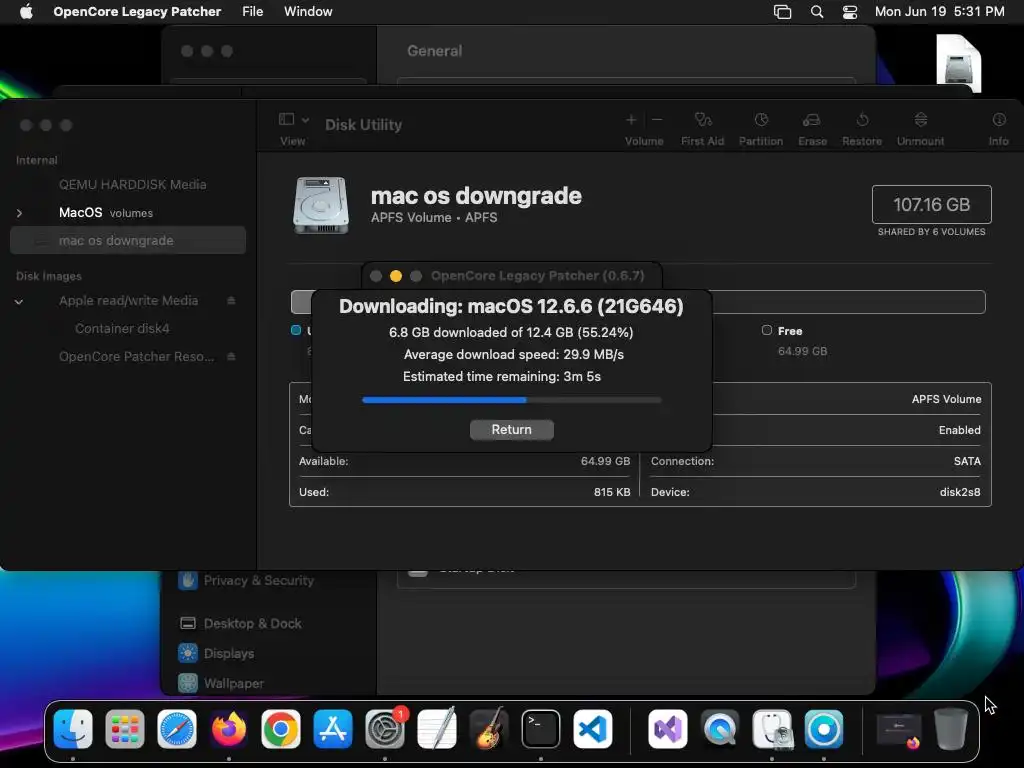Click the Add Volume plus icon
This screenshot has width=1024, height=768.
[631, 120]
